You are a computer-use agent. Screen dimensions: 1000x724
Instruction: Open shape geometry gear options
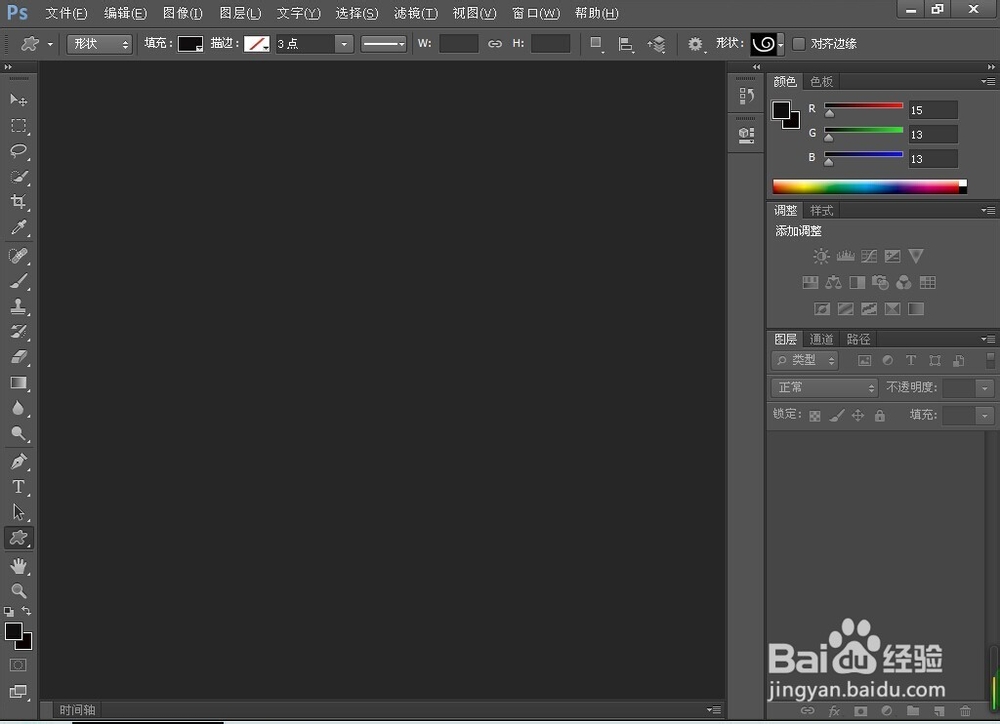tap(695, 44)
